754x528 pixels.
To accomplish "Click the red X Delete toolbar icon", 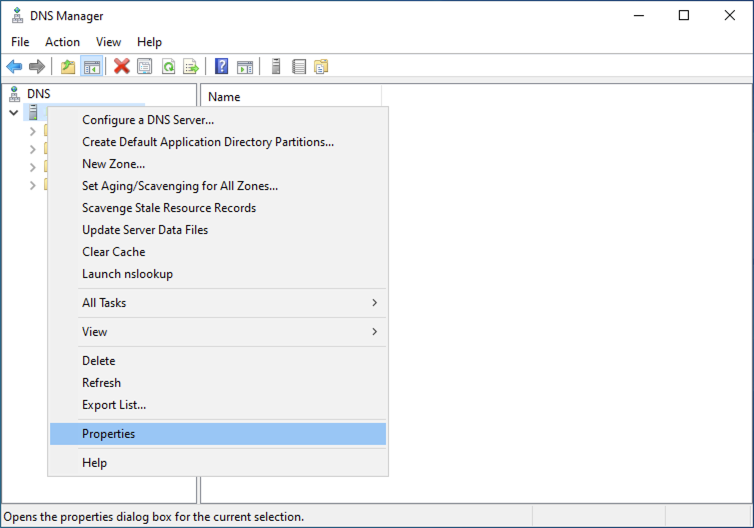I will [x=122, y=66].
